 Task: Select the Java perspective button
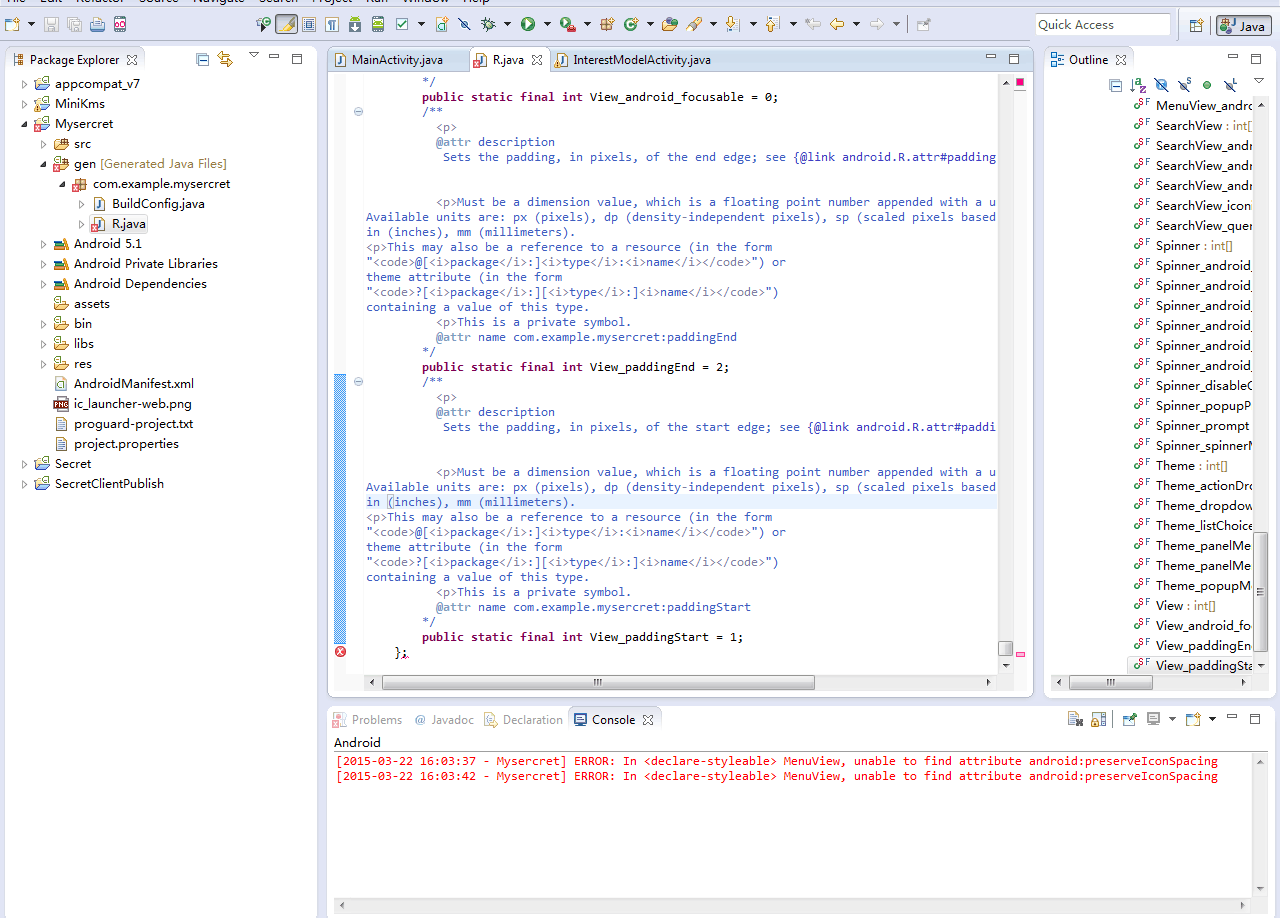point(1243,25)
